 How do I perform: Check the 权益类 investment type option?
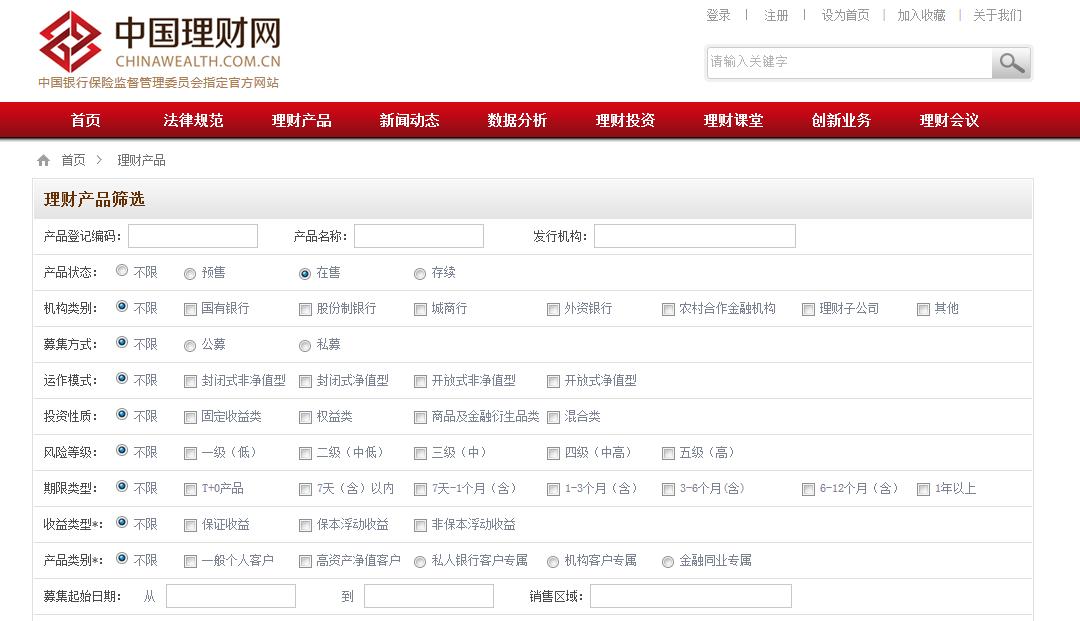pyautogui.click(x=305, y=417)
